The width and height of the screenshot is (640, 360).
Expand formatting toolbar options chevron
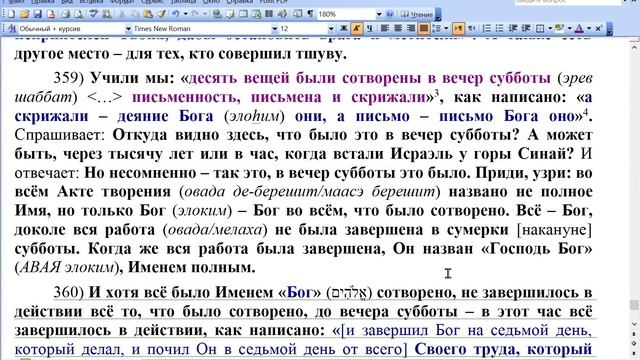(609, 29)
